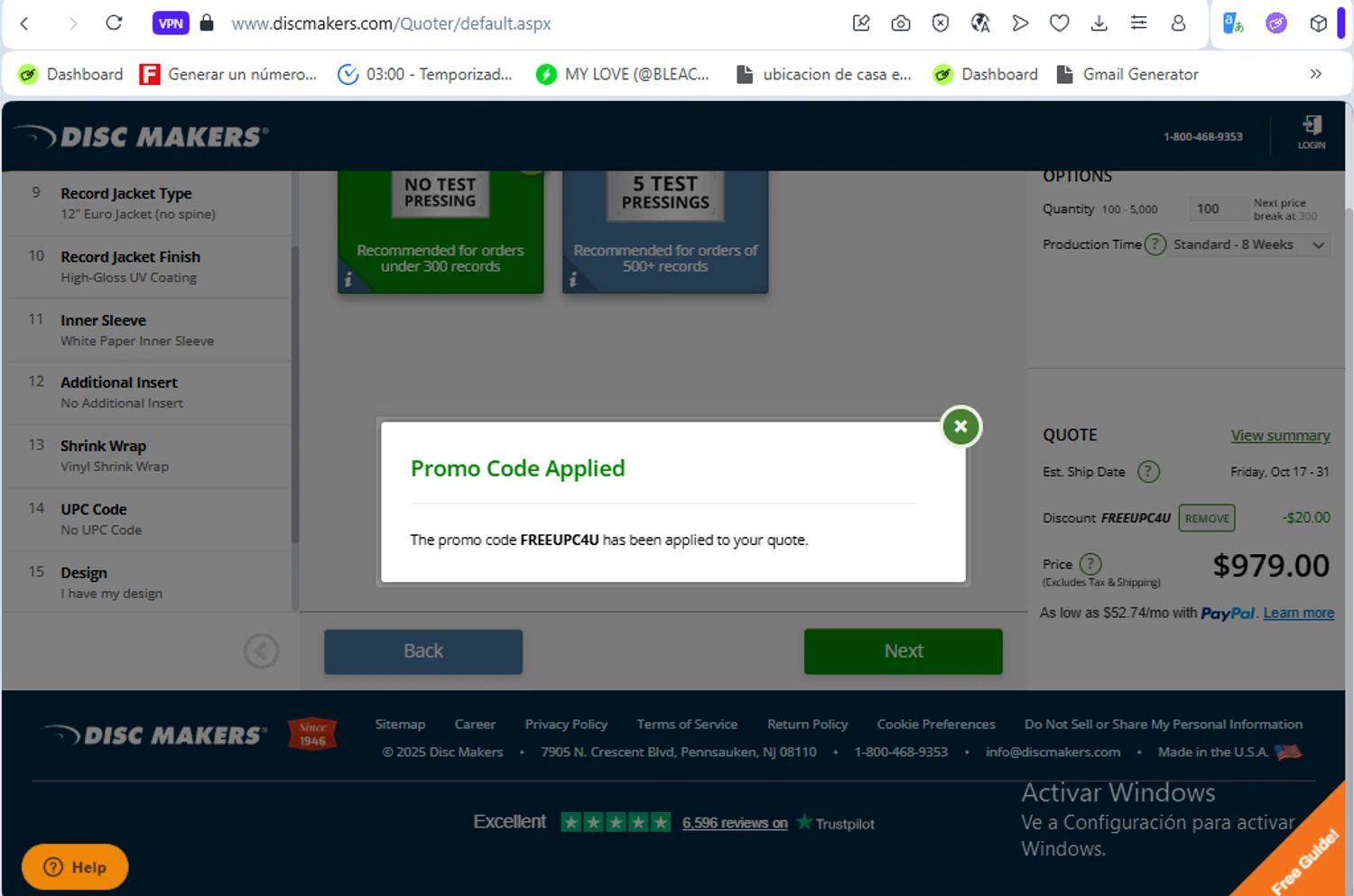Click Production Time help question icon
This screenshot has width=1354, height=896.
click(x=1155, y=245)
